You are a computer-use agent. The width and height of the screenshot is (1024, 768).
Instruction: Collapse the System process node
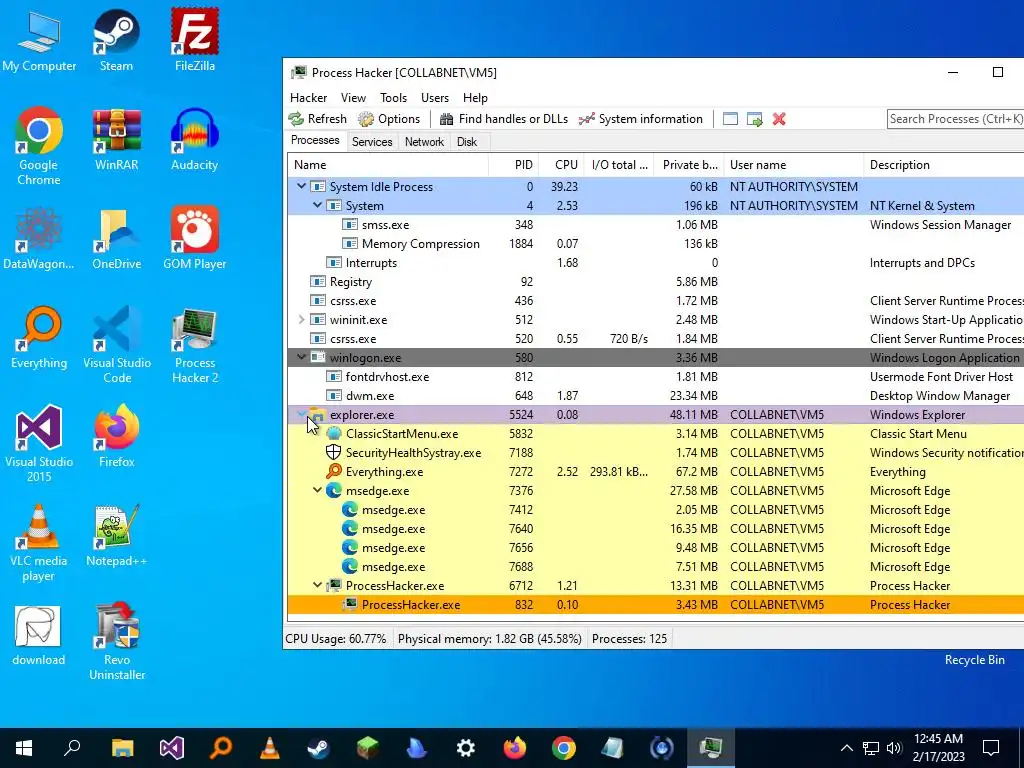click(317, 205)
